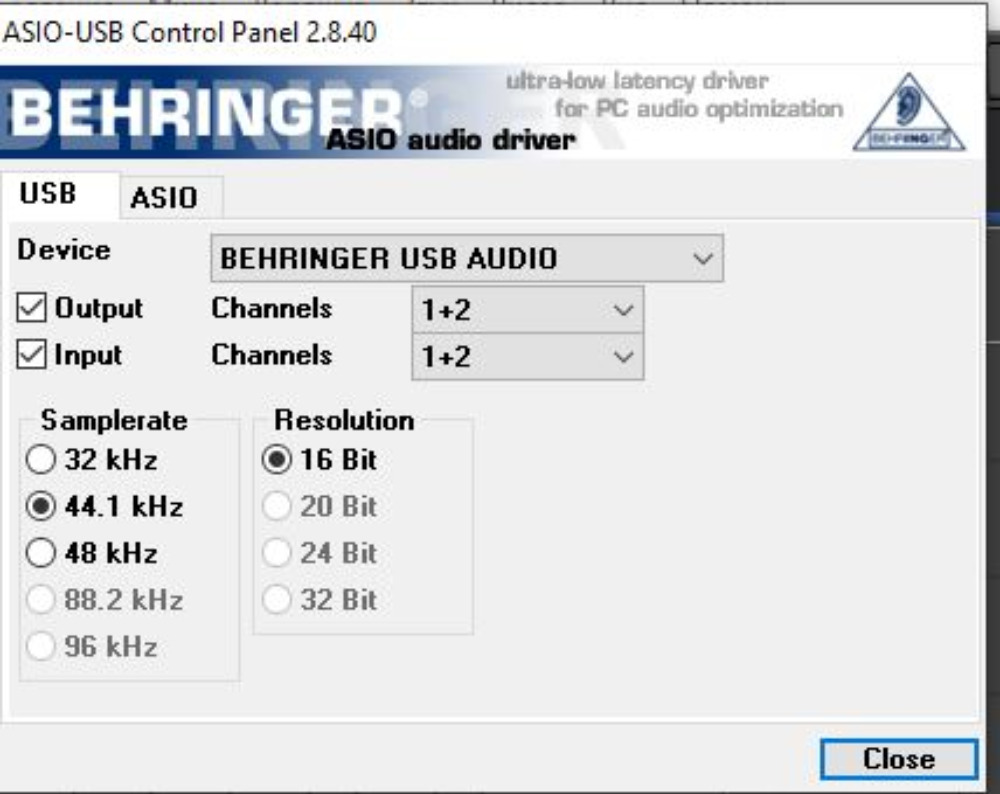
Task: Click the Samplerate group label
Action: 114,420
